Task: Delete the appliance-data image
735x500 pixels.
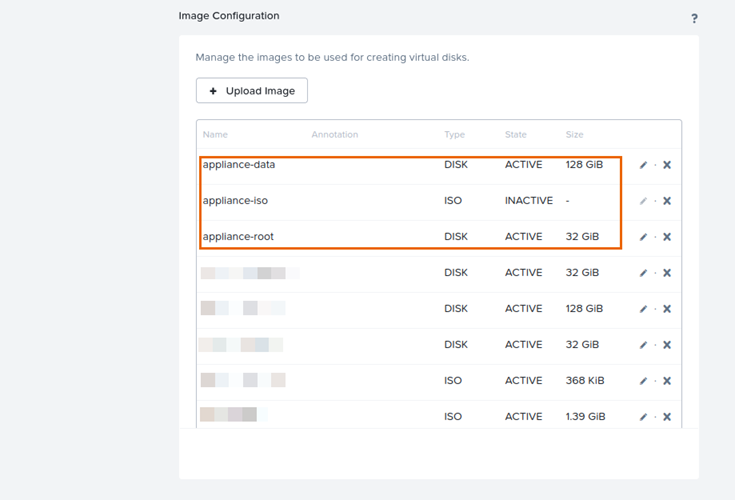Action: click(x=667, y=165)
